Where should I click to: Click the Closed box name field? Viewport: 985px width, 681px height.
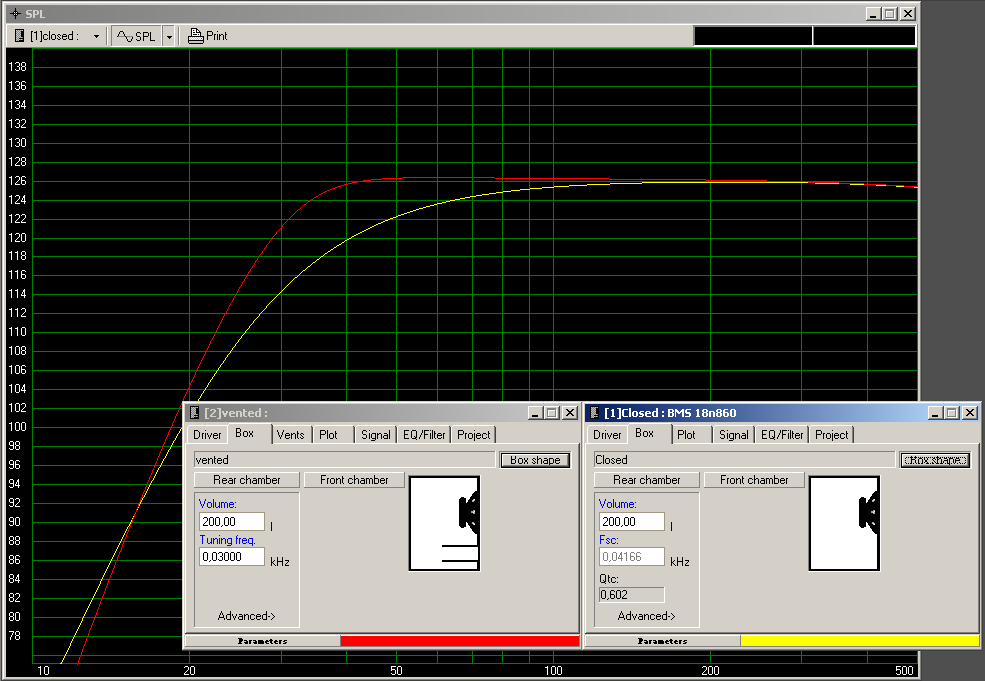pyautogui.click(x=745, y=460)
